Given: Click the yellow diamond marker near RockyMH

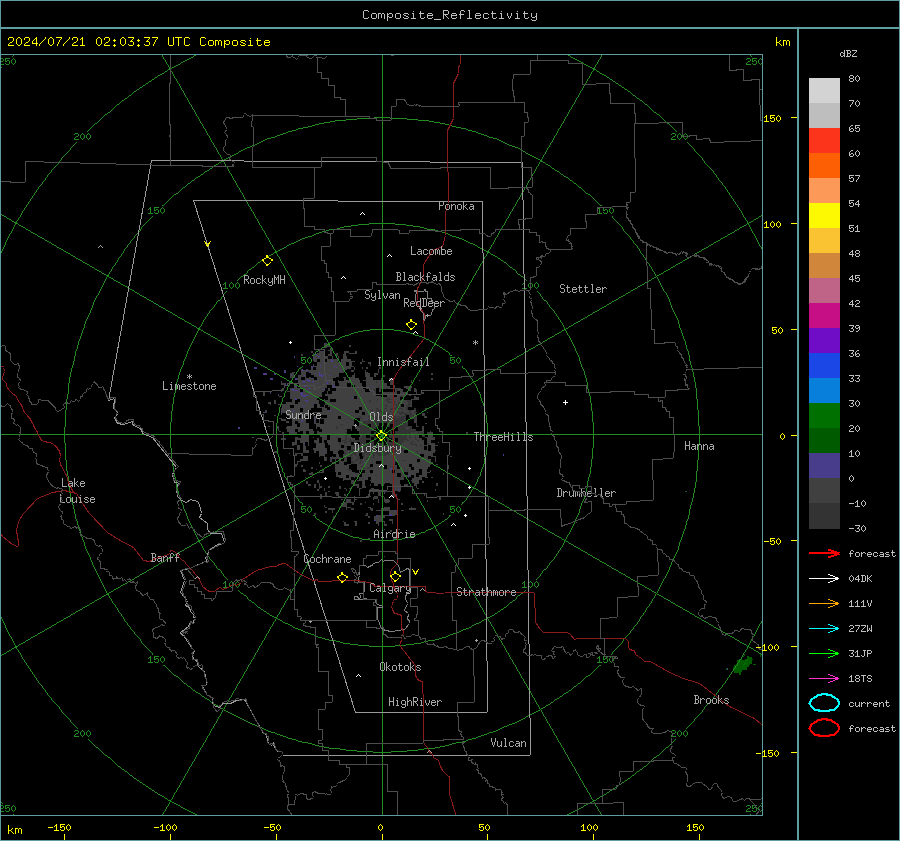Looking at the screenshot, I should pos(267,261).
